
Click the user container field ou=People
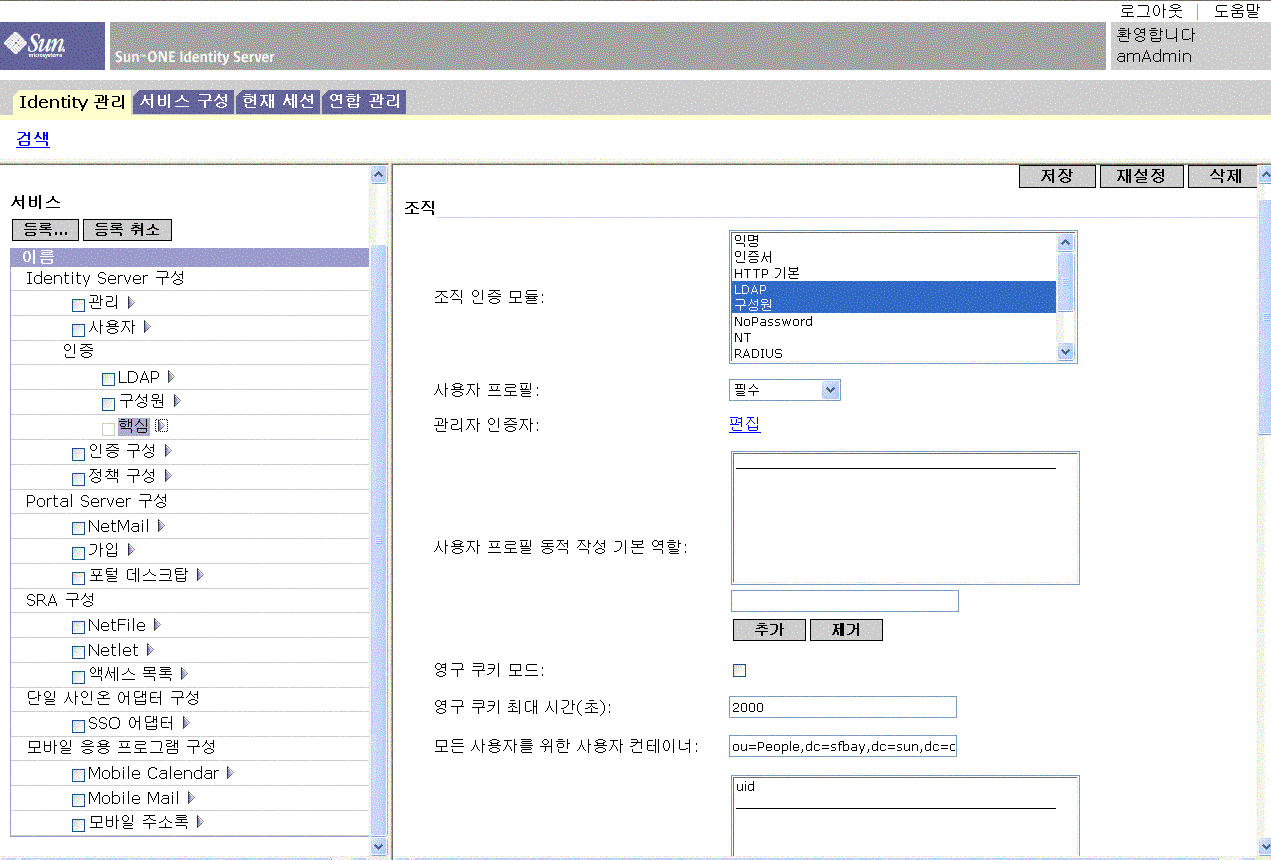click(843, 746)
